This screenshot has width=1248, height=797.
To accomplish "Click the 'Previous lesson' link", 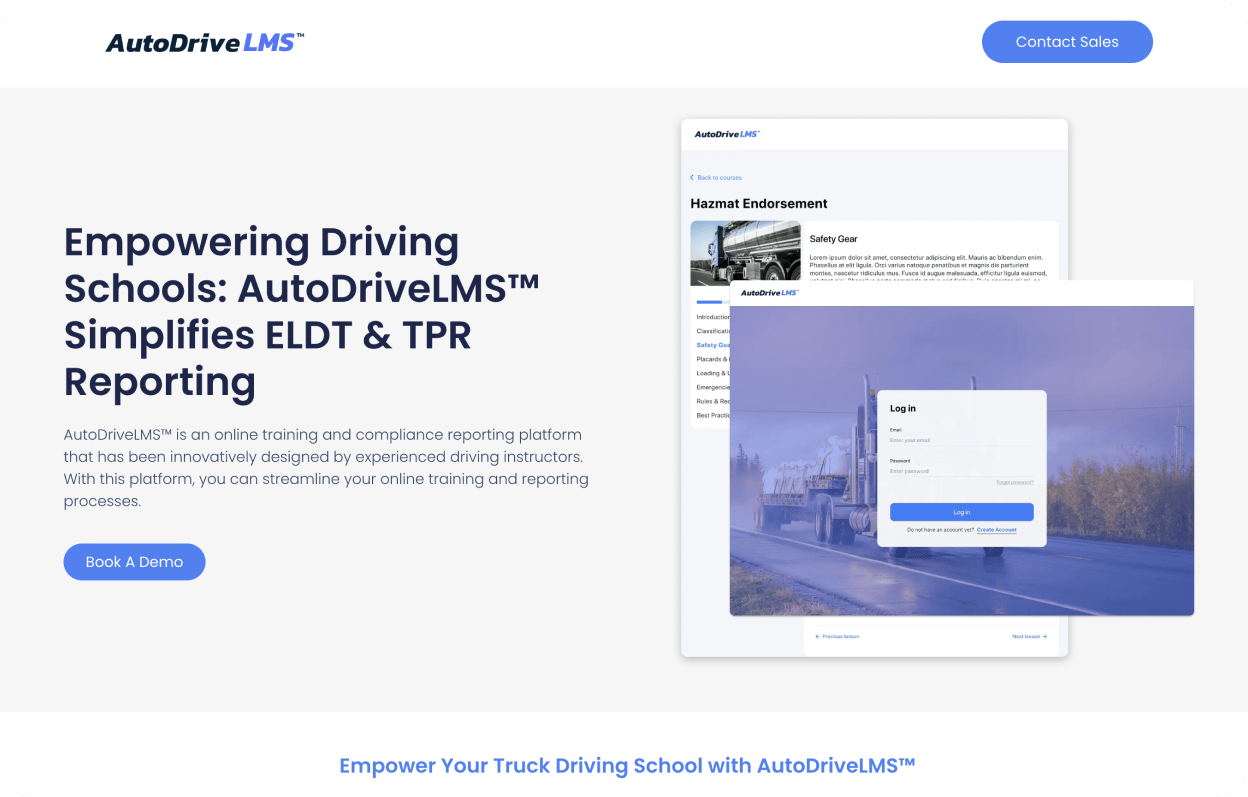I will (x=837, y=636).
